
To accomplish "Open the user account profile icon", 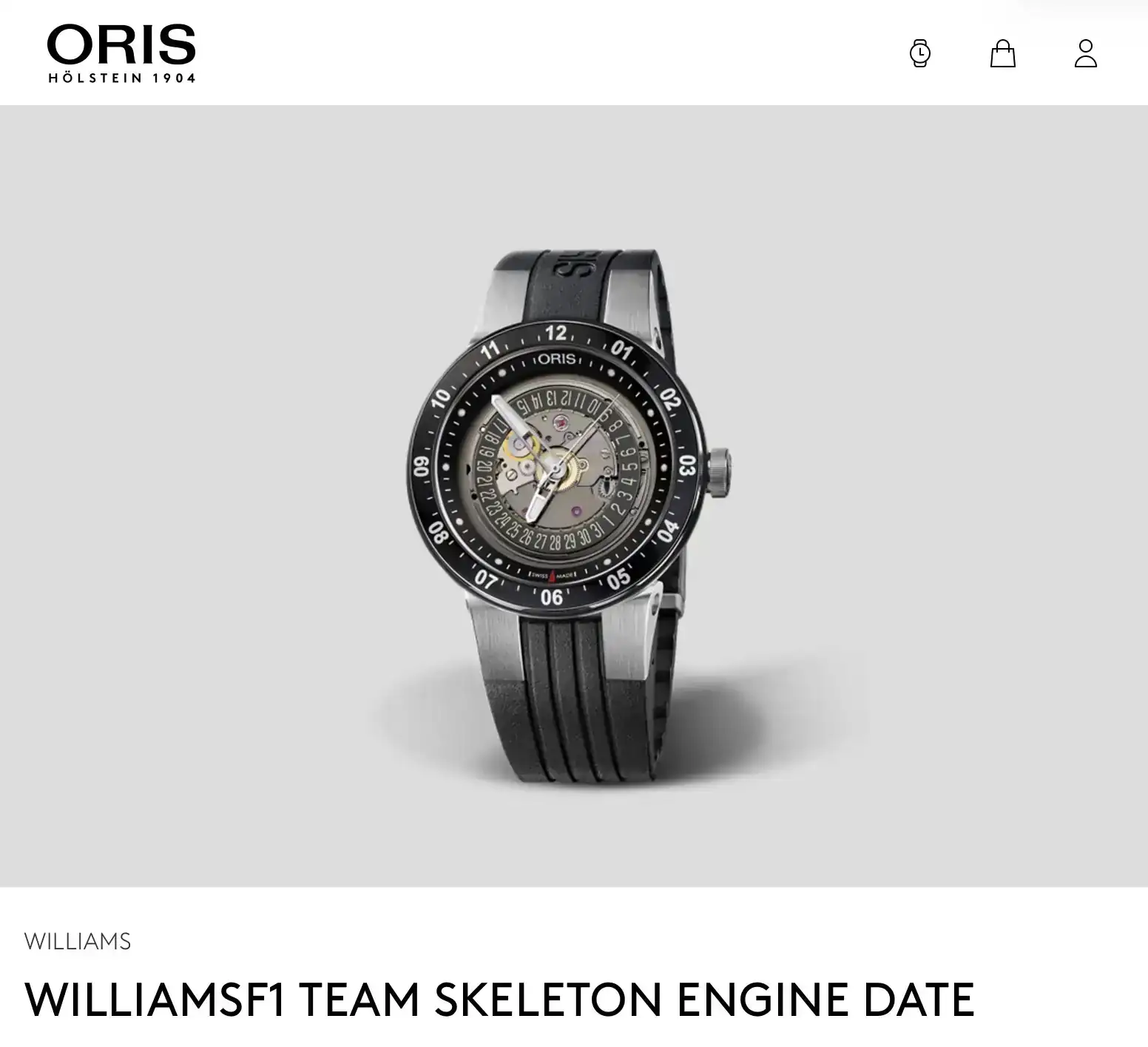I will pos(1085,53).
